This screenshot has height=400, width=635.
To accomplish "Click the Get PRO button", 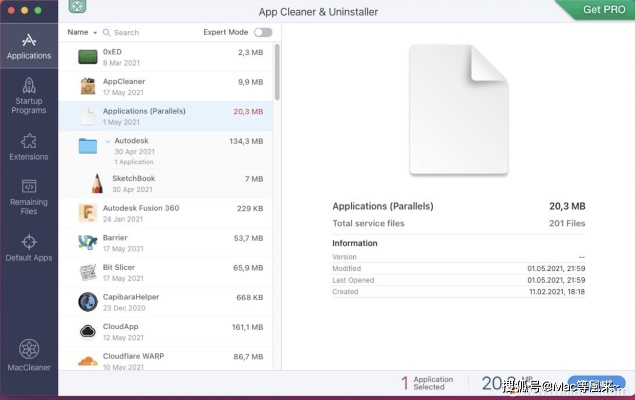I will (x=596, y=9).
